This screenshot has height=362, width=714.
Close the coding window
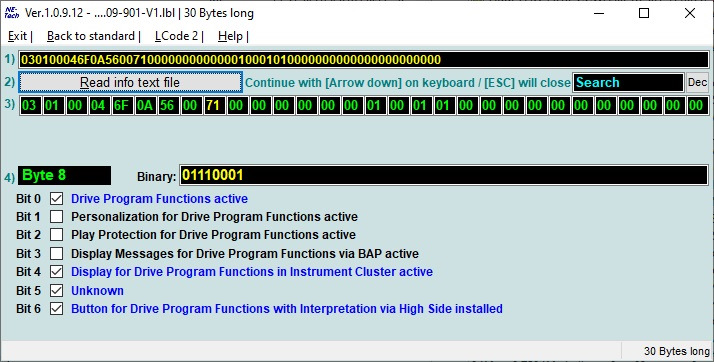690,13
